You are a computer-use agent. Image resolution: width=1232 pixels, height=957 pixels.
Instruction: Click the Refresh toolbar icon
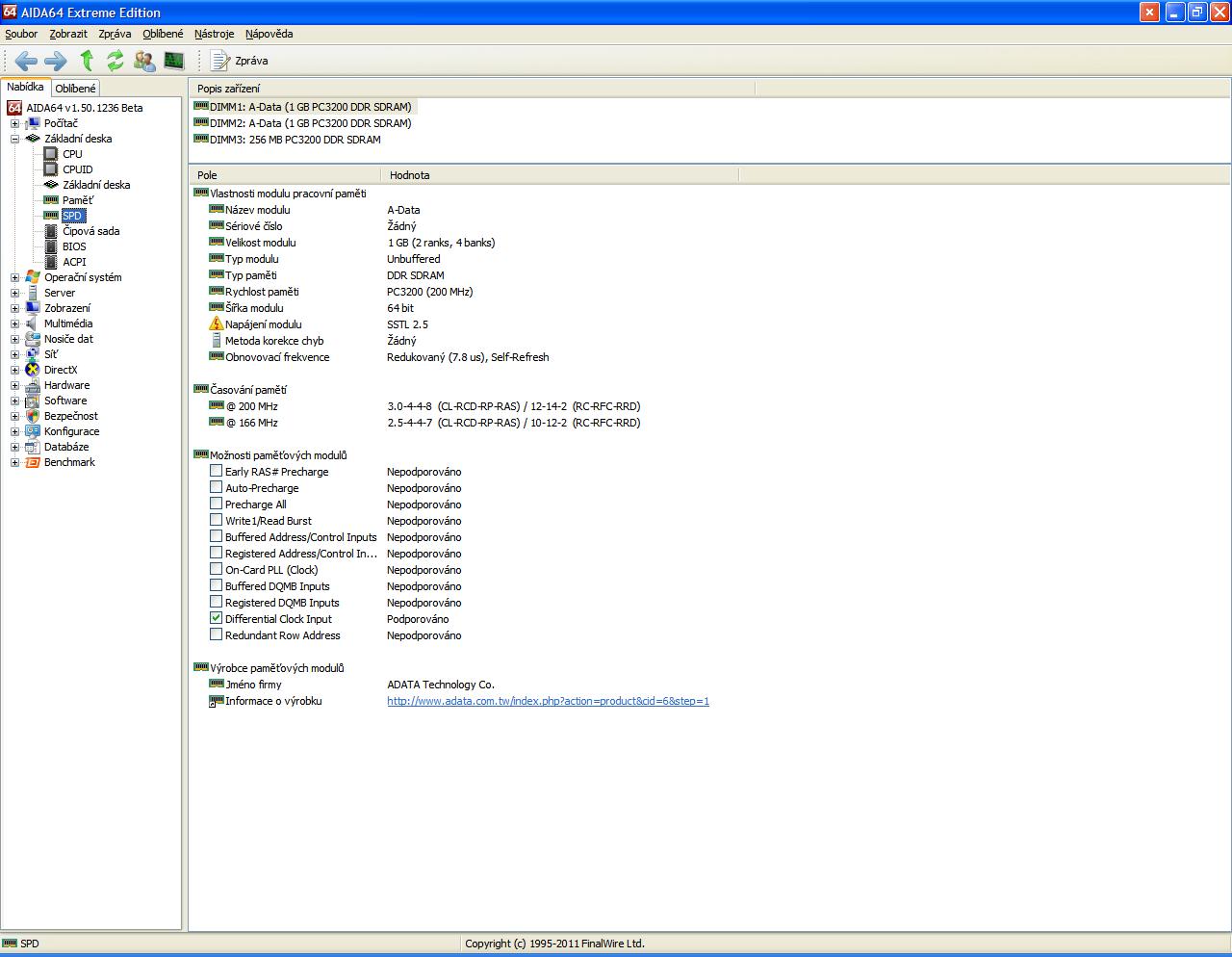pyautogui.click(x=115, y=61)
